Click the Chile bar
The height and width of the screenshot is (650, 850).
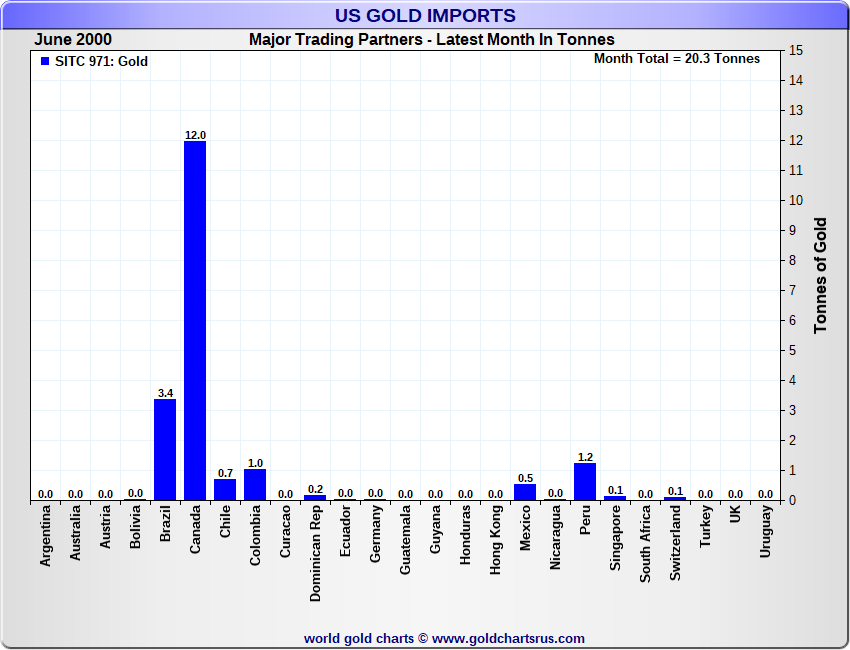tap(225, 490)
